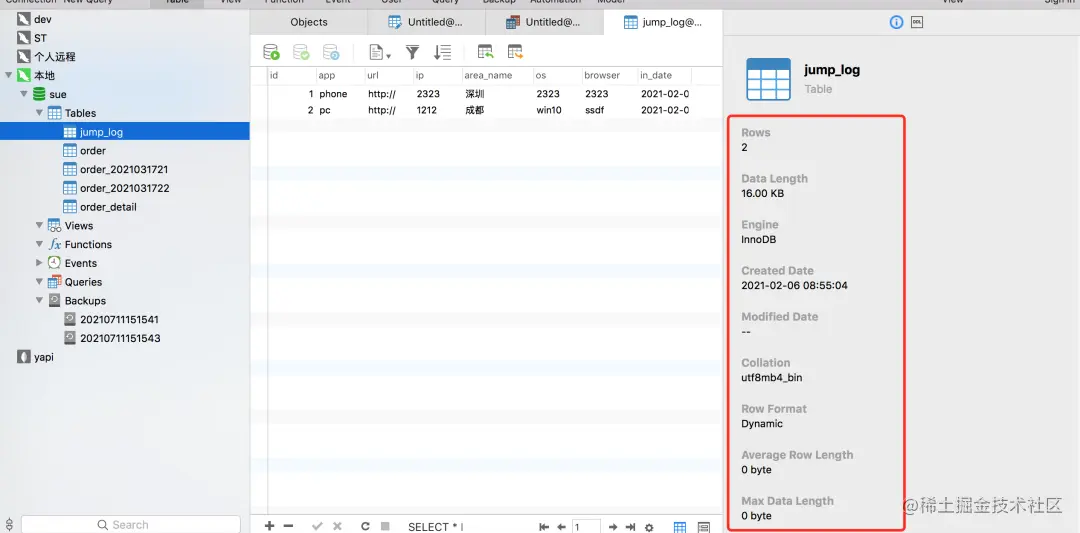This screenshot has height=533, width=1080.
Task: Open Untitled tab with brown table icon
Action: click(544, 22)
